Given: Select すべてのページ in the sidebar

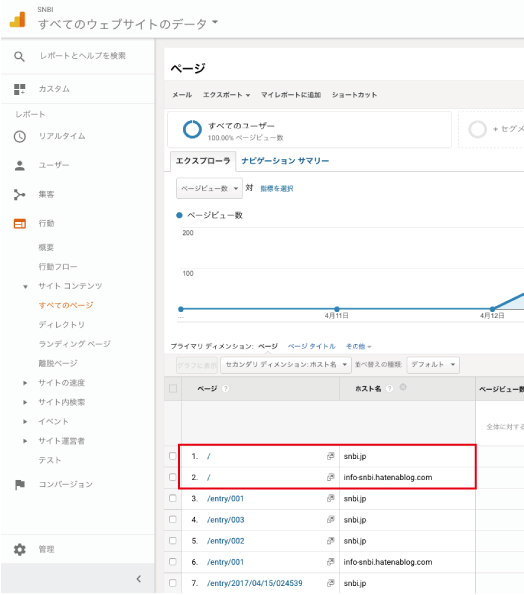Looking at the screenshot, I should [66, 305].
